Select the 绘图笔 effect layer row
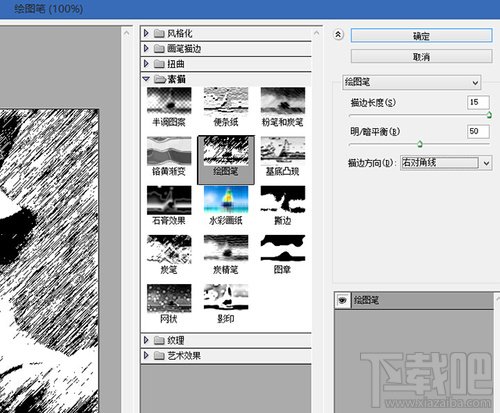The width and height of the screenshot is (500, 413). 414,300
